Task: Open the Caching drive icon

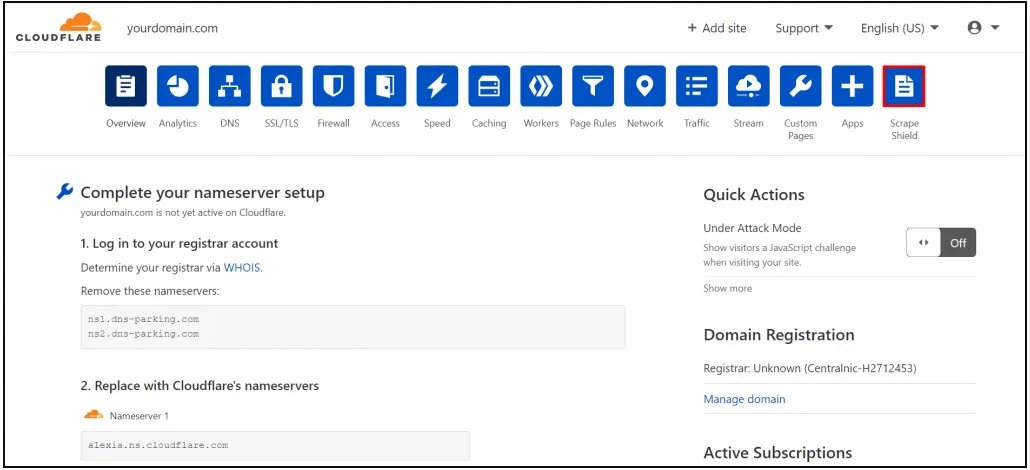Action: (x=489, y=86)
